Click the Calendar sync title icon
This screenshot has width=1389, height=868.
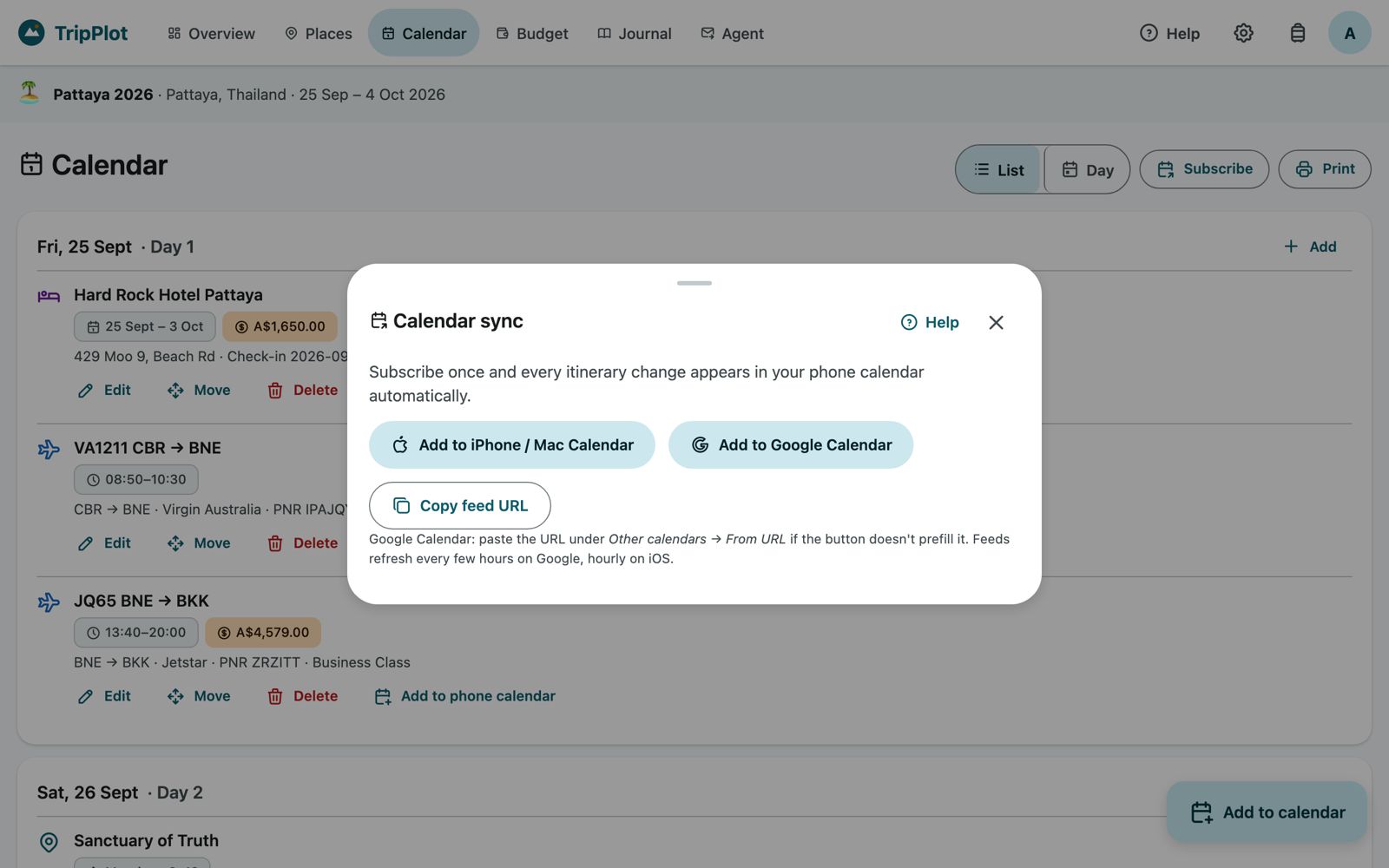click(x=379, y=321)
